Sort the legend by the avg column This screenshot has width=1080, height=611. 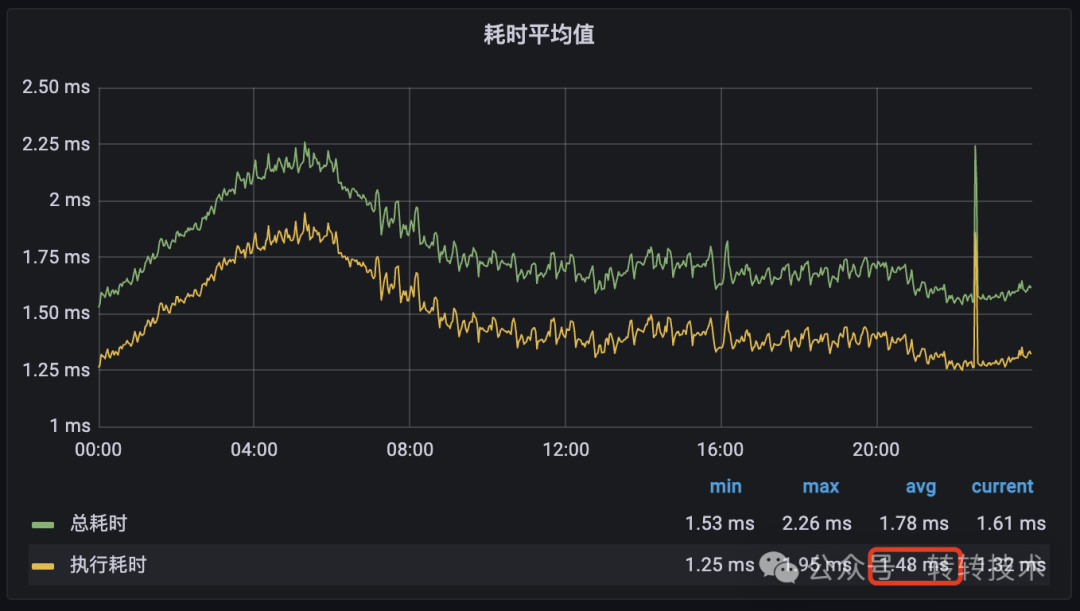pos(920,487)
